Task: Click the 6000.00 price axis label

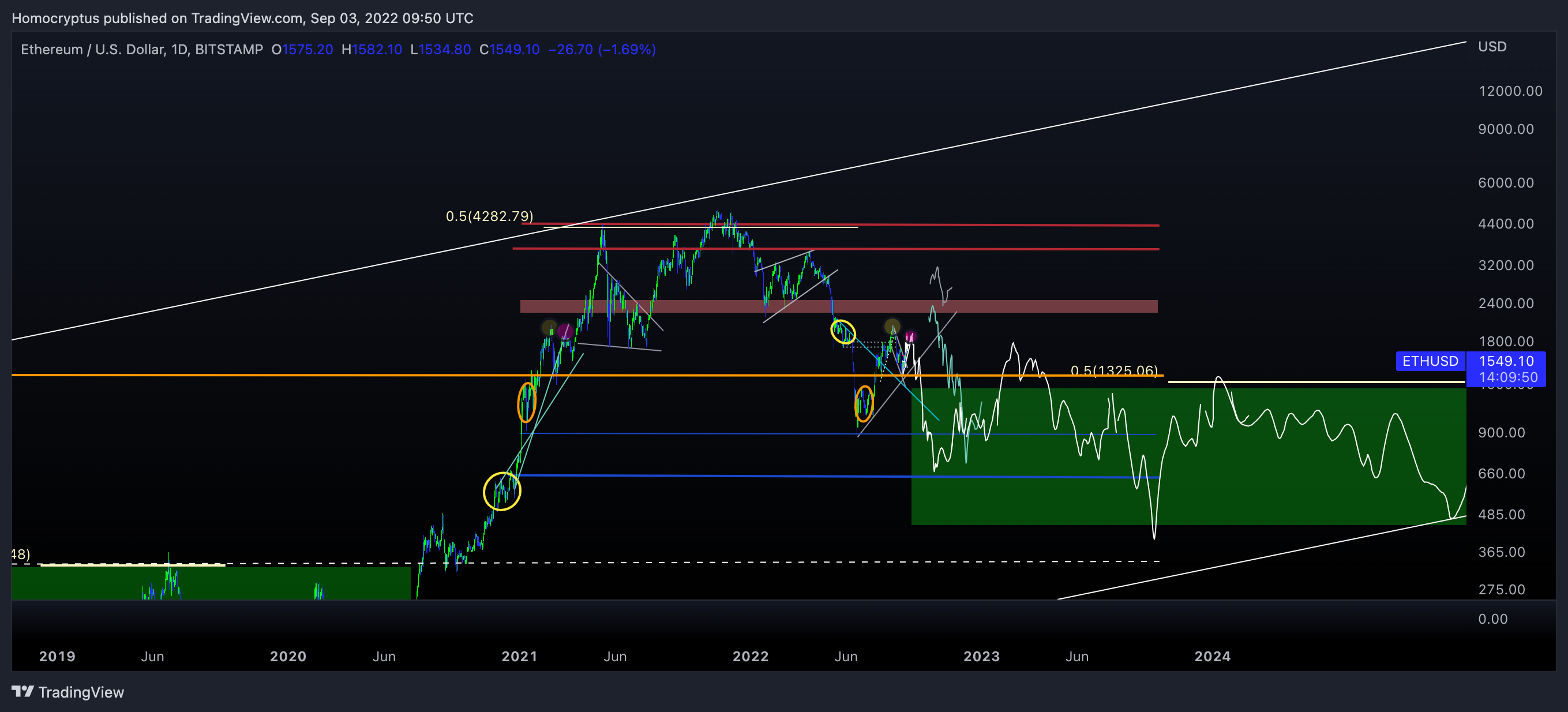Action: click(x=1506, y=182)
